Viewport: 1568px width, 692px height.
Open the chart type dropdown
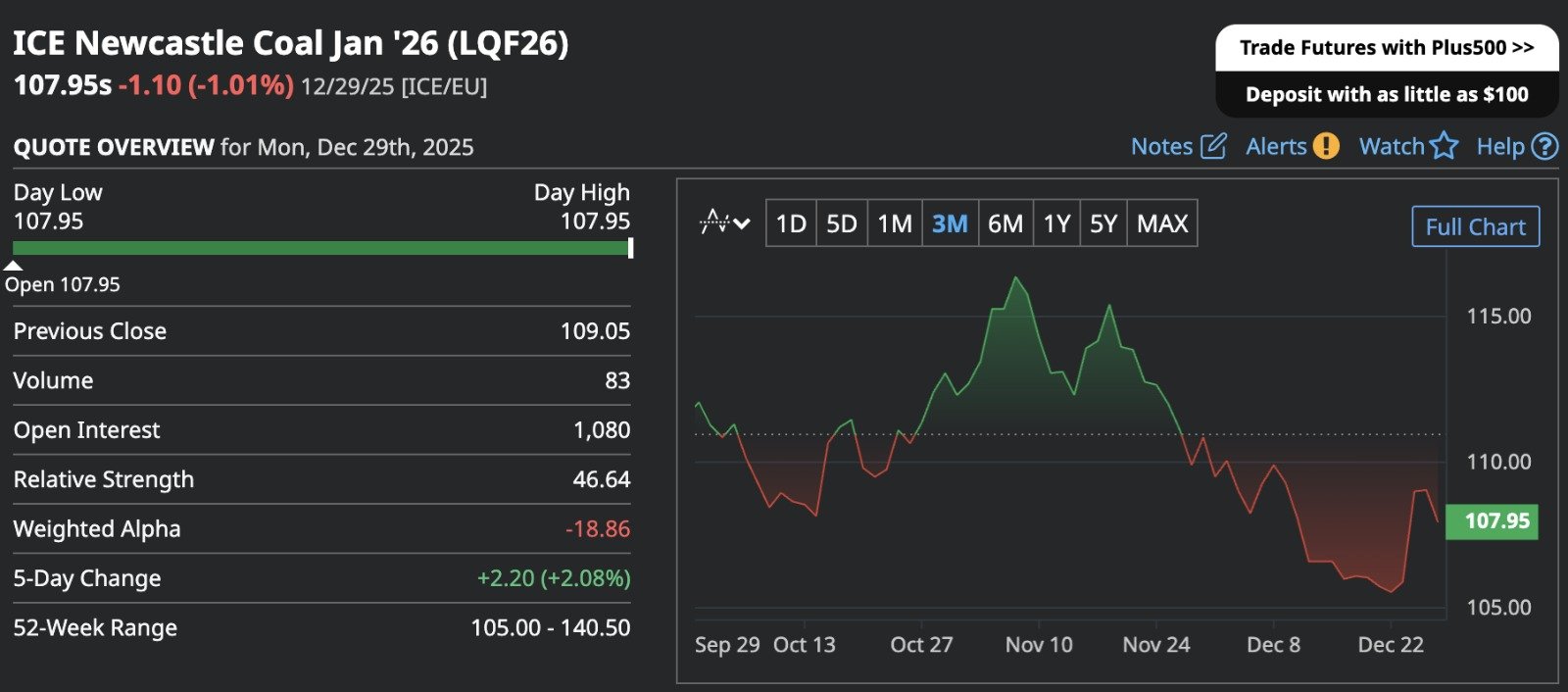[x=725, y=223]
